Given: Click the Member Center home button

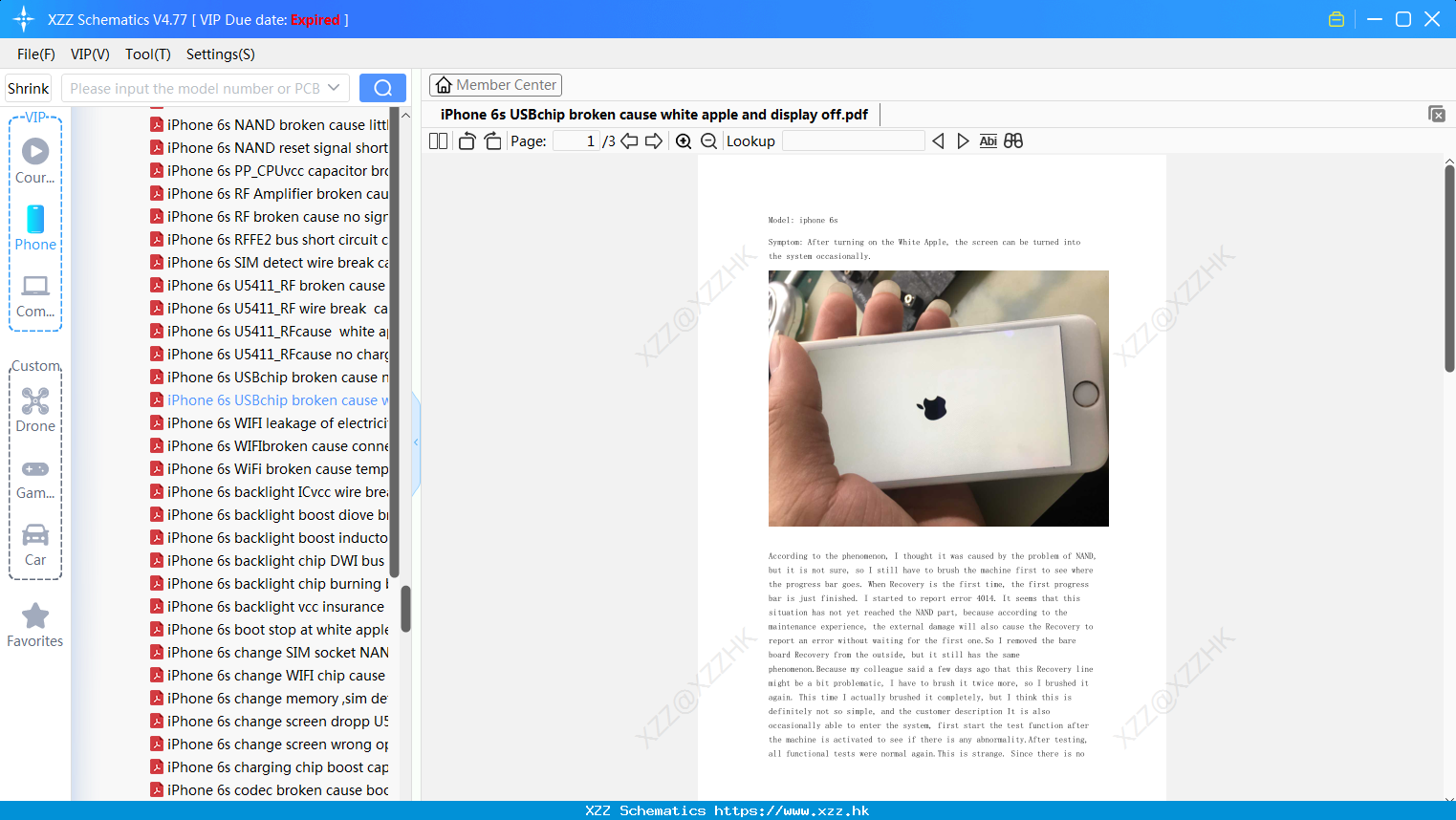Looking at the screenshot, I should tap(495, 85).
